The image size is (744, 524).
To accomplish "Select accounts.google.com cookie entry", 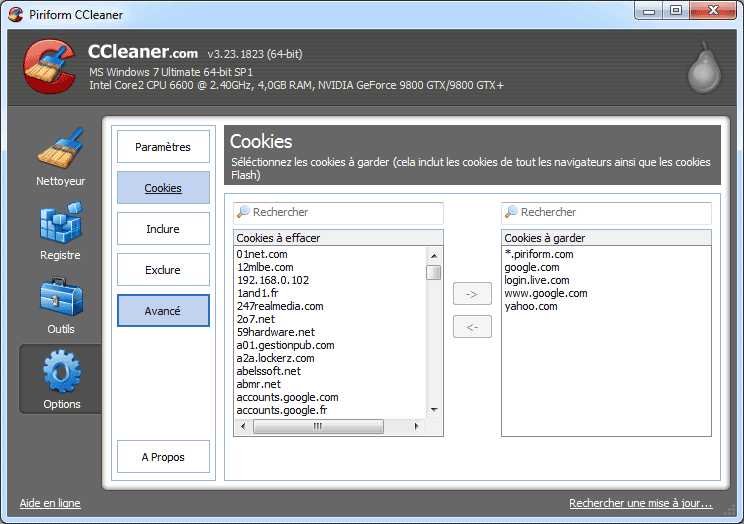I will [287, 397].
